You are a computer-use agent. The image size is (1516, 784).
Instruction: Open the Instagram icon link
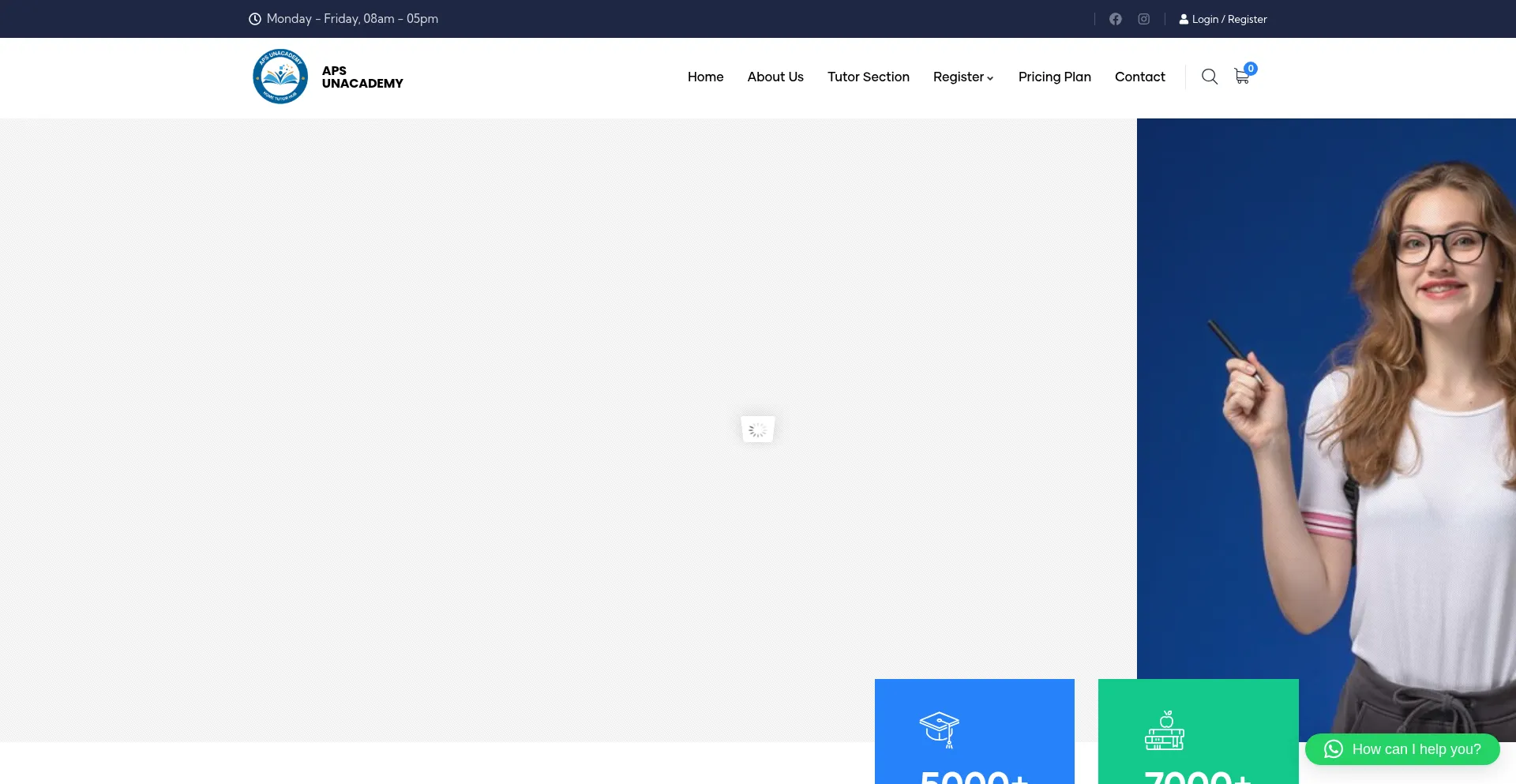[1143, 19]
